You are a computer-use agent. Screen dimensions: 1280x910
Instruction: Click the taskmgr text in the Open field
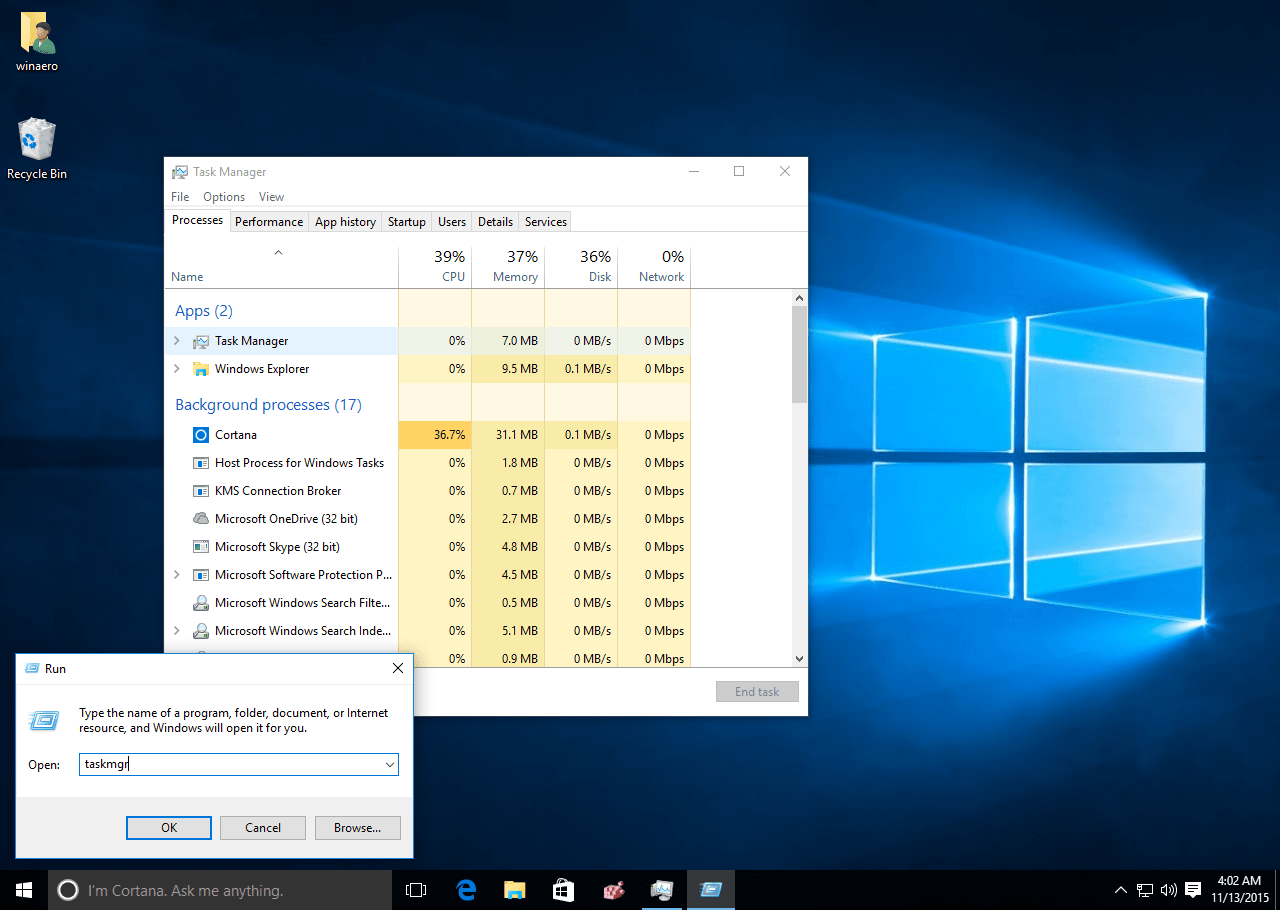click(x=105, y=764)
